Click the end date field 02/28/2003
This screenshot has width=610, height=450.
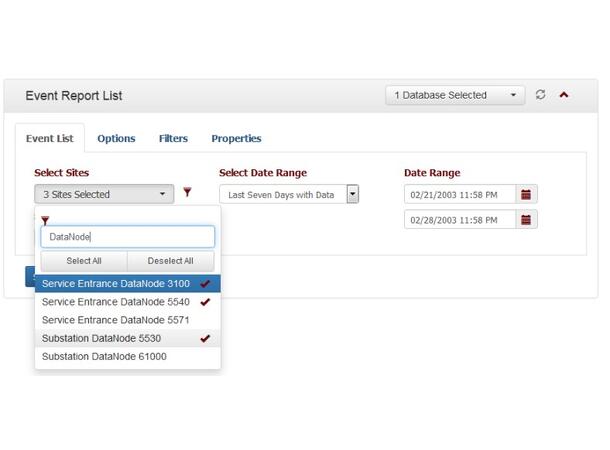tap(460, 220)
